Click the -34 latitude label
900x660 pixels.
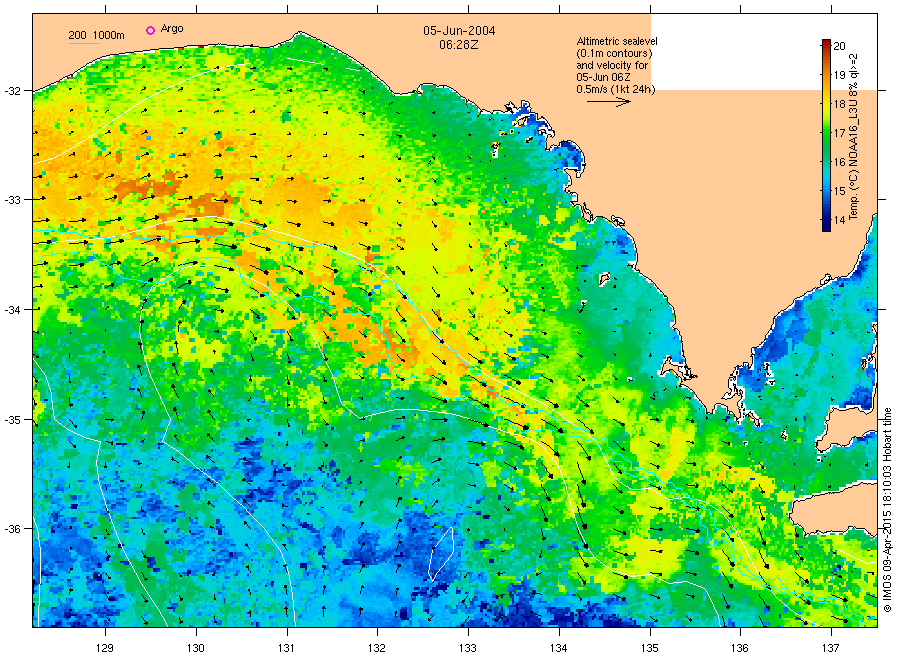tap(13, 310)
